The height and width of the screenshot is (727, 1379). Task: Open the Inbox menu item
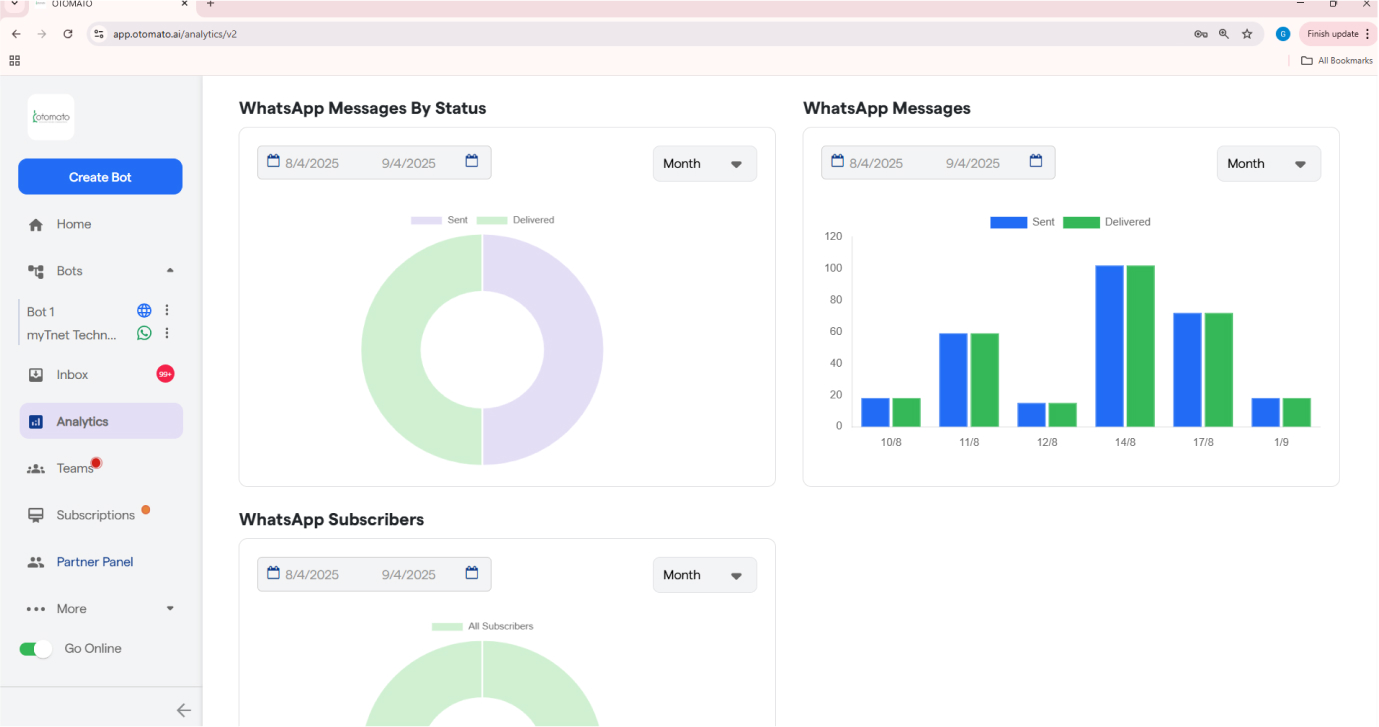[73, 375]
